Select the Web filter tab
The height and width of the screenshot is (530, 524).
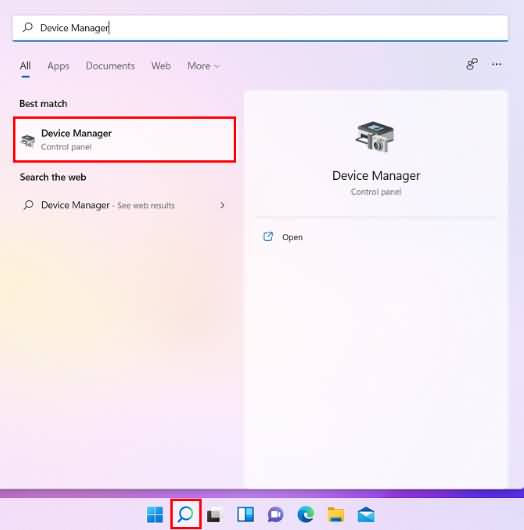point(161,66)
